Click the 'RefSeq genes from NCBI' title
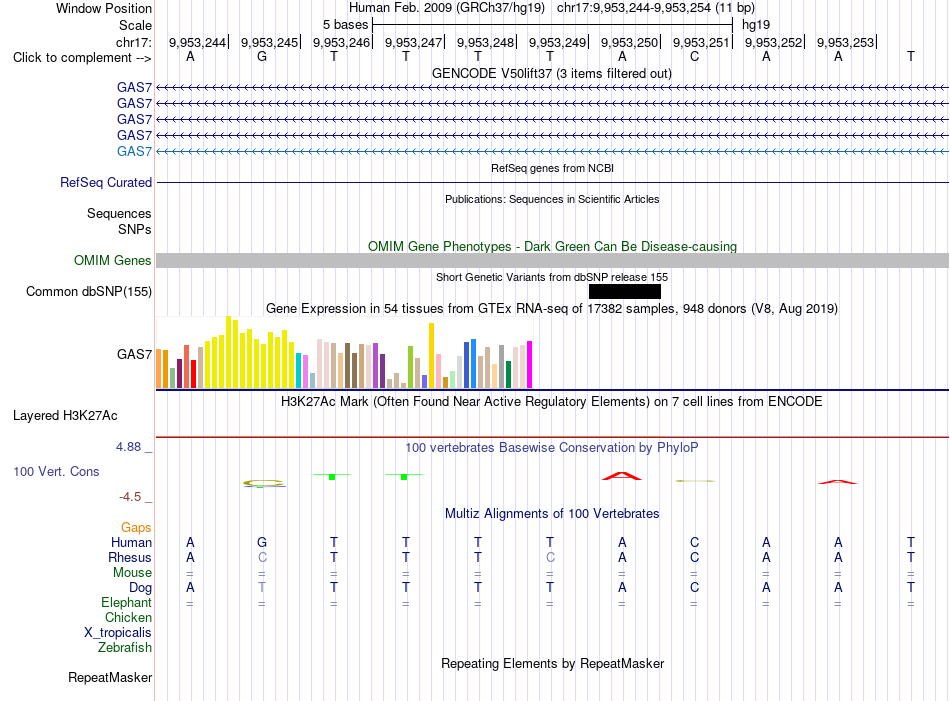950x701 pixels. pos(553,168)
